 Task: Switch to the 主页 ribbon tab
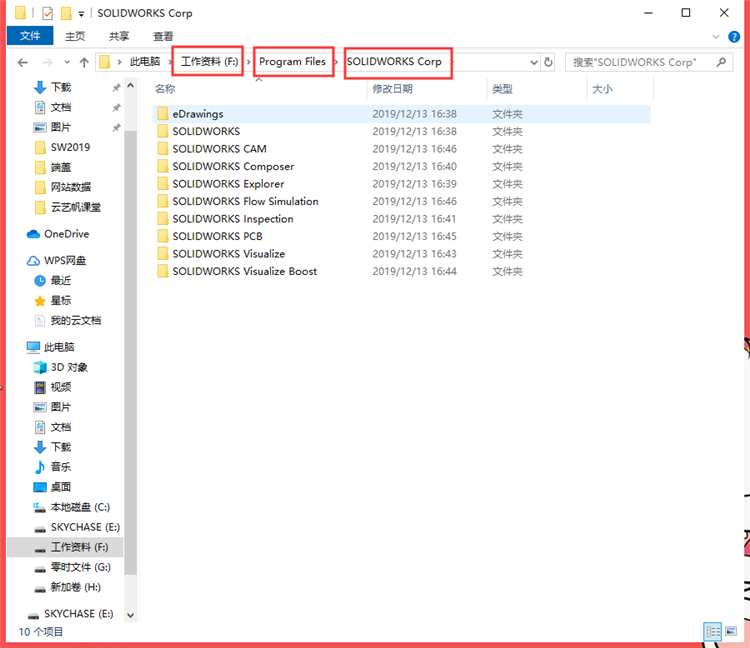(x=75, y=36)
